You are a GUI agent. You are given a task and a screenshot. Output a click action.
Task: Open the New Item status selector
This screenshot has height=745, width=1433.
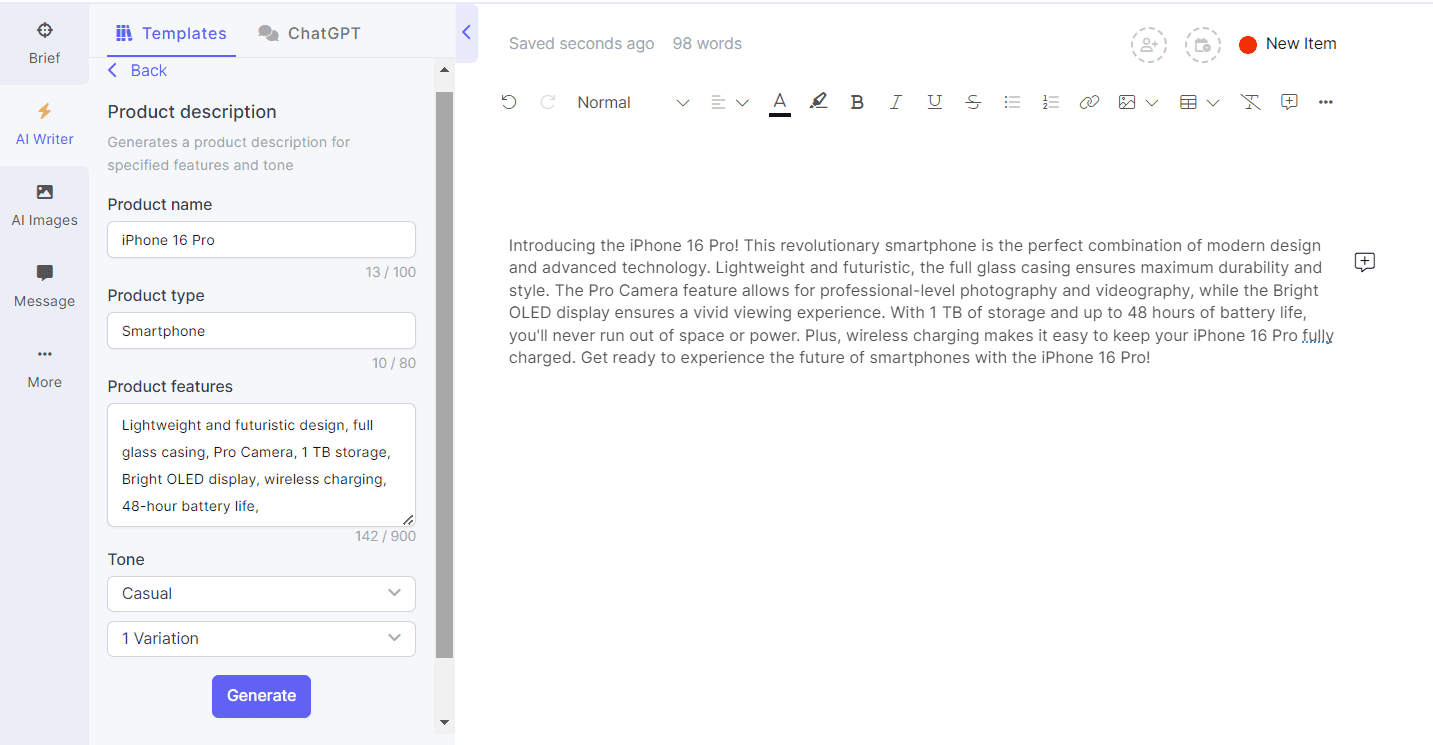pos(1288,44)
